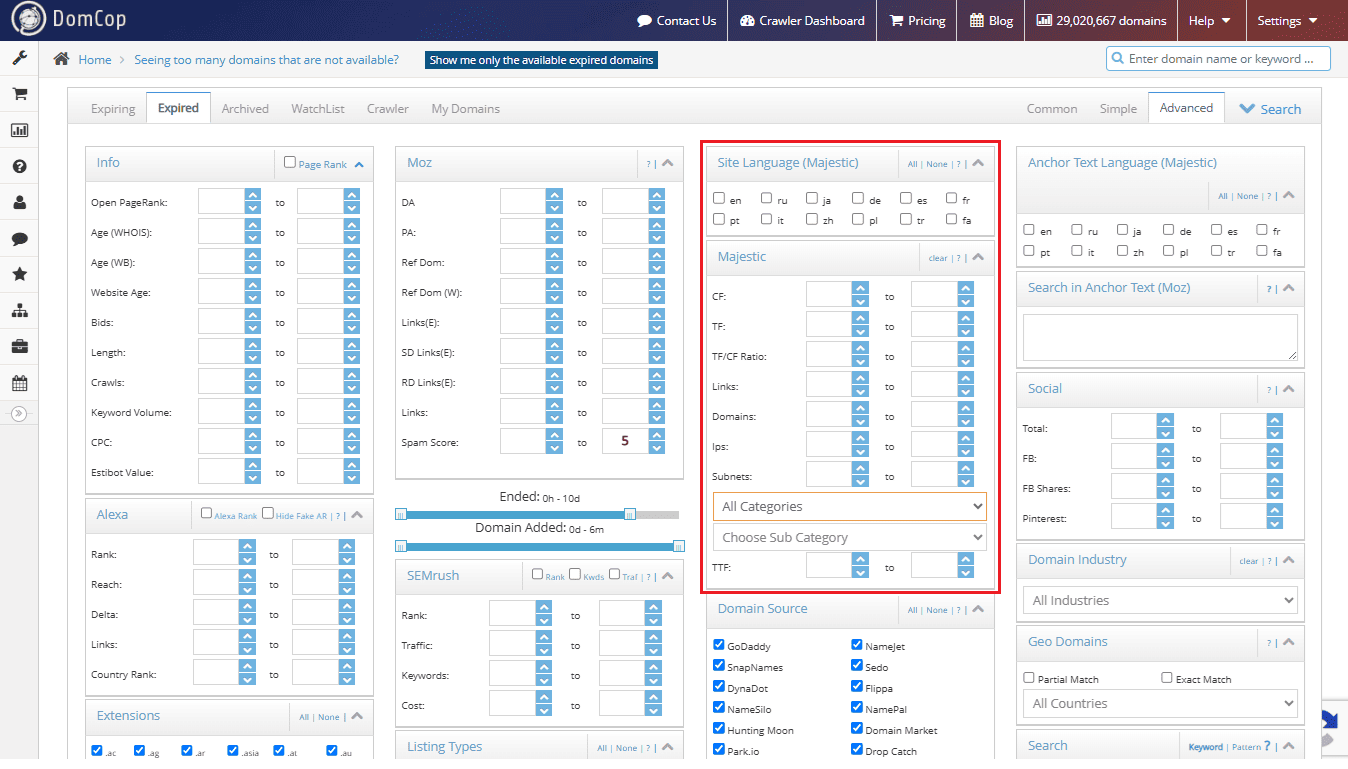The width and height of the screenshot is (1348, 769).
Task: Collapse the Domain Source panel
Action: [x=978, y=609]
